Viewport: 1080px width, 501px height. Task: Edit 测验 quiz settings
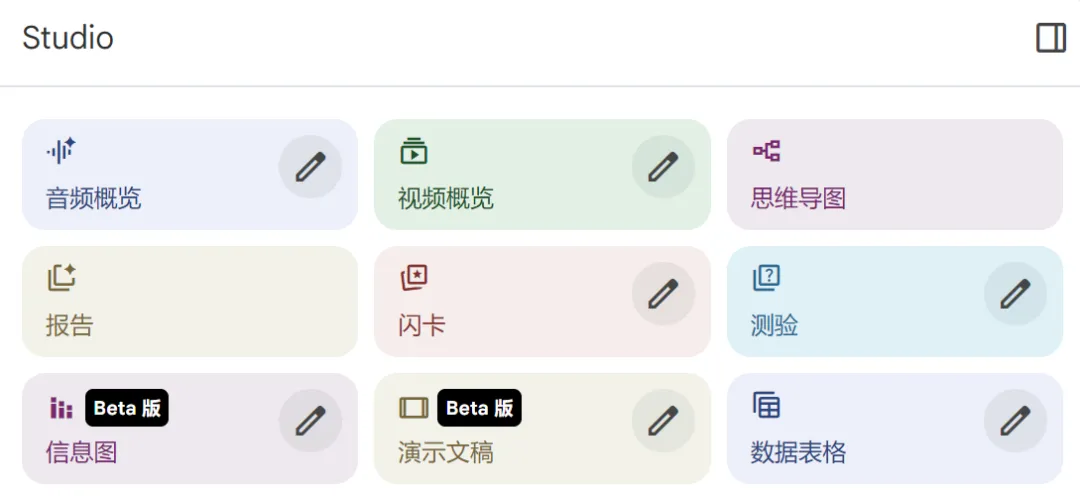coord(1015,294)
